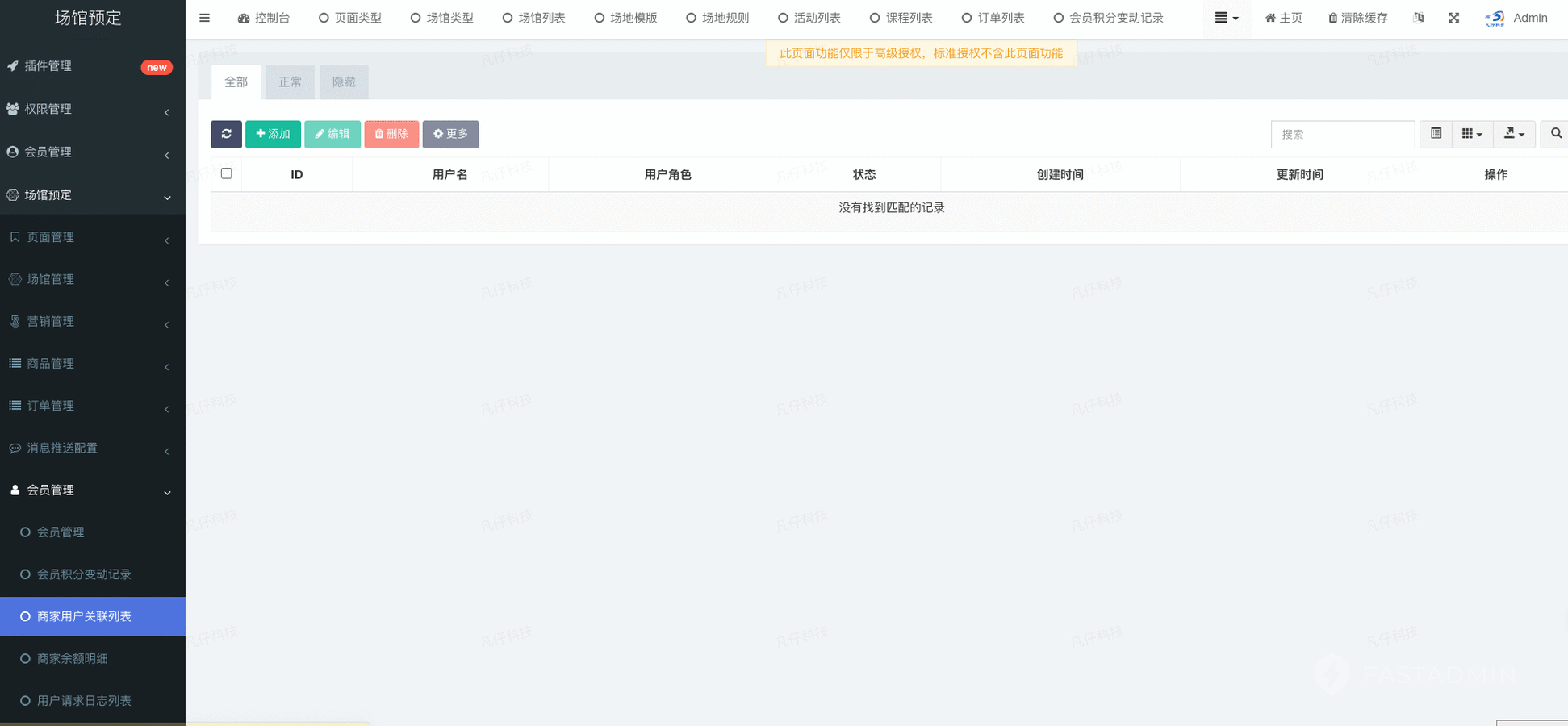This screenshot has width=1568, height=726.
Task: Toggle the table list view icon
Action: click(x=1436, y=134)
